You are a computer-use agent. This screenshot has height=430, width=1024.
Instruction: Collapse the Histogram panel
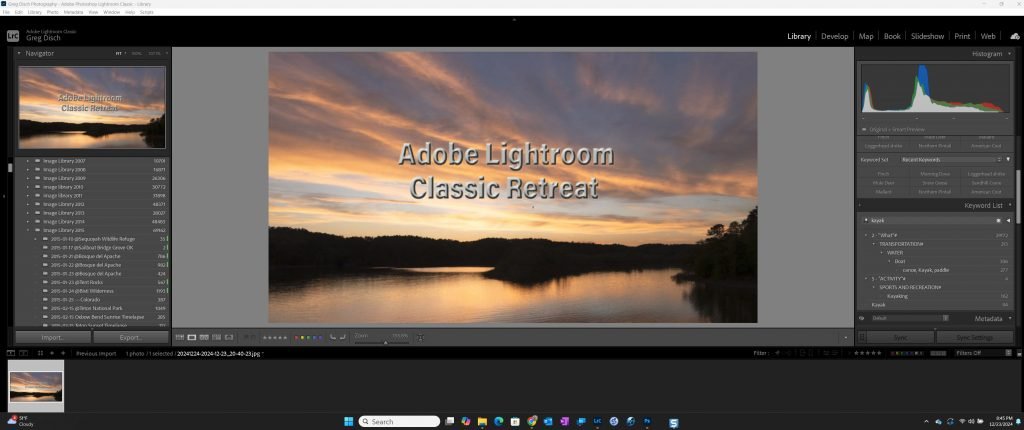point(1010,54)
